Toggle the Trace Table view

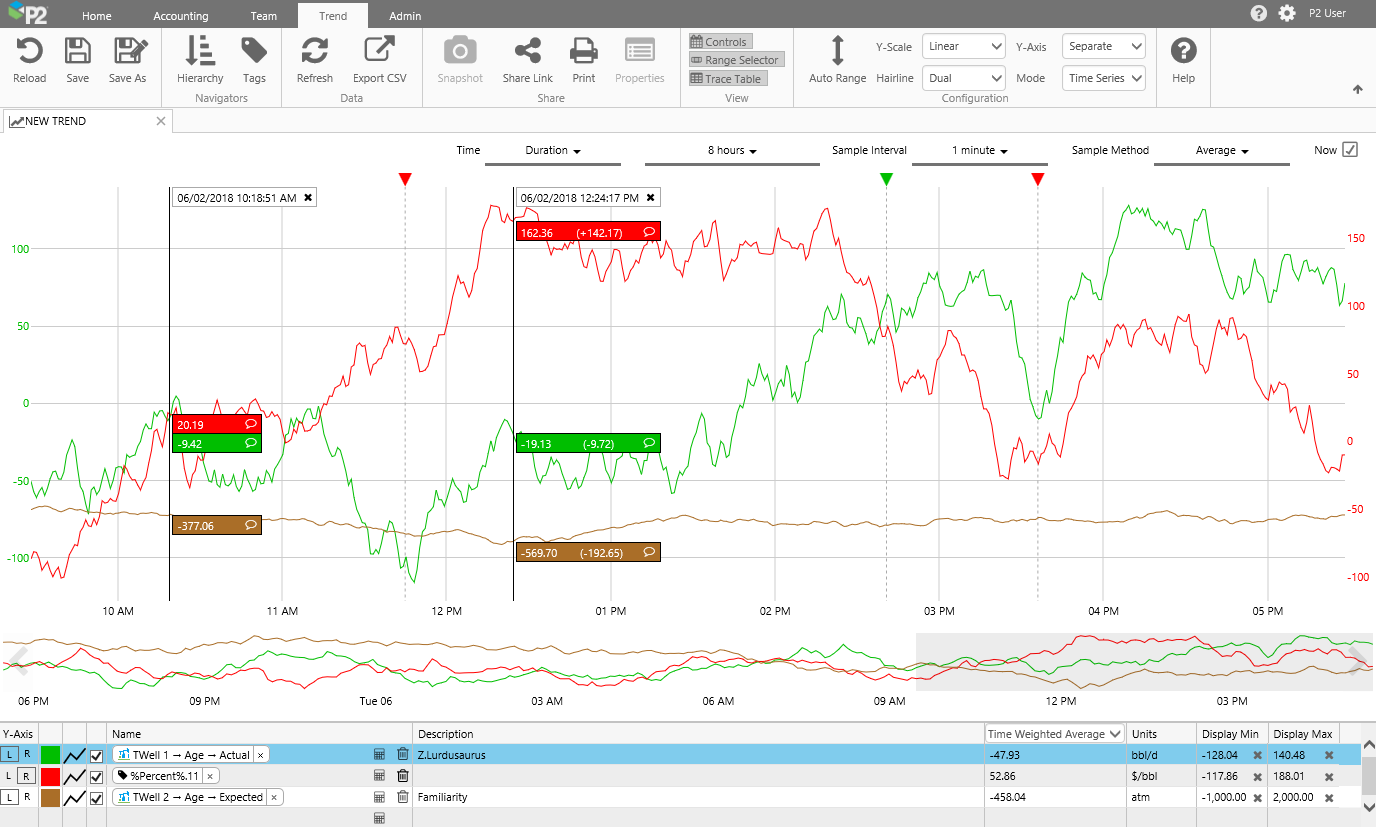tap(726, 79)
